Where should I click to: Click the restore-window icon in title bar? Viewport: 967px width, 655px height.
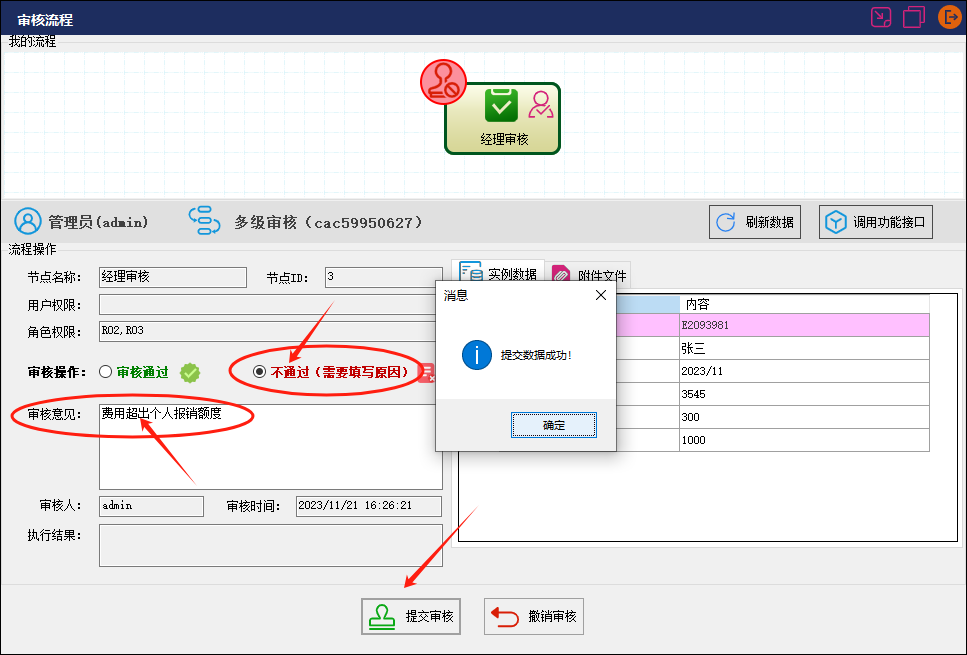pyautogui.click(x=913, y=17)
